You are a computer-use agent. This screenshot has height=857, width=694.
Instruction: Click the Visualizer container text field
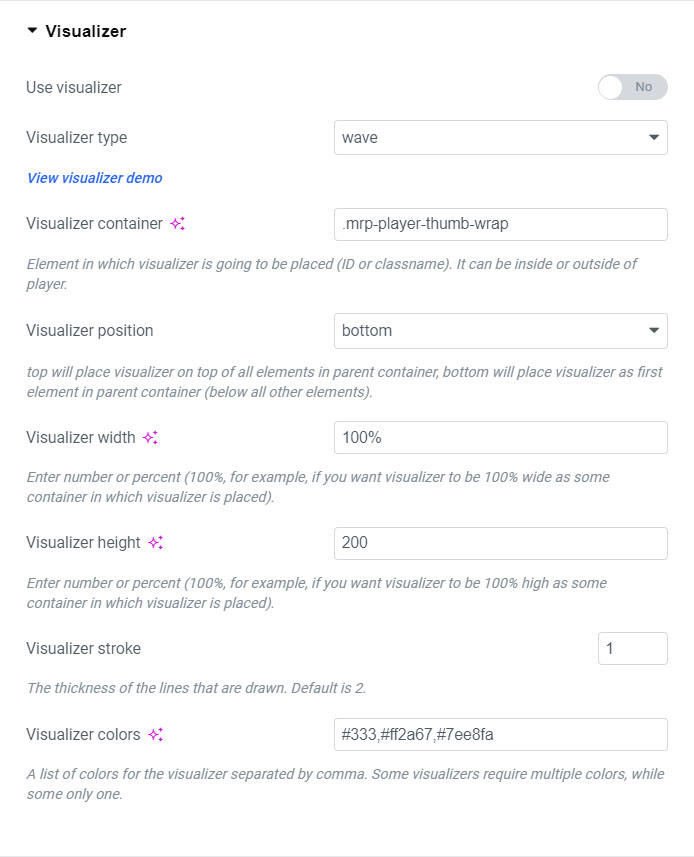500,224
